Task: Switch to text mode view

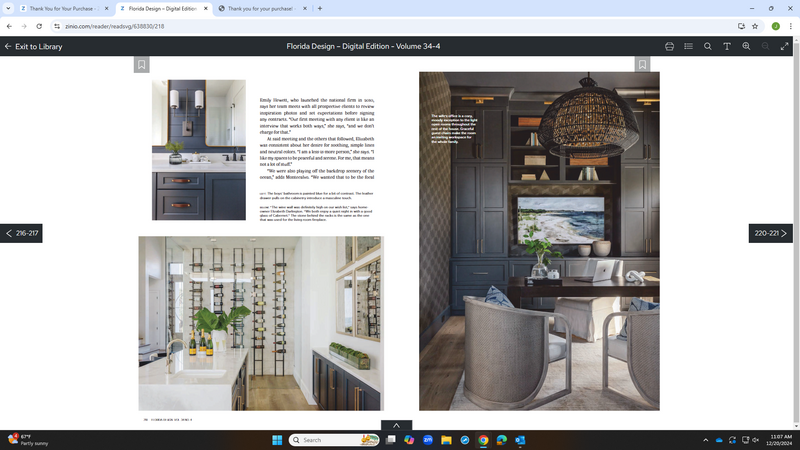Action: (x=727, y=46)
